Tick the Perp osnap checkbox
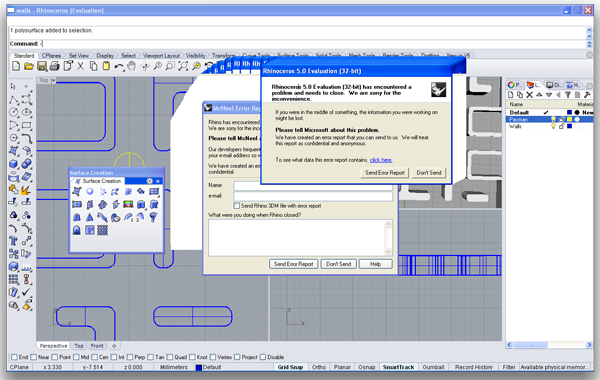This screenshot has height=380, width=600. pyautogui.click(x=129, y=357)
